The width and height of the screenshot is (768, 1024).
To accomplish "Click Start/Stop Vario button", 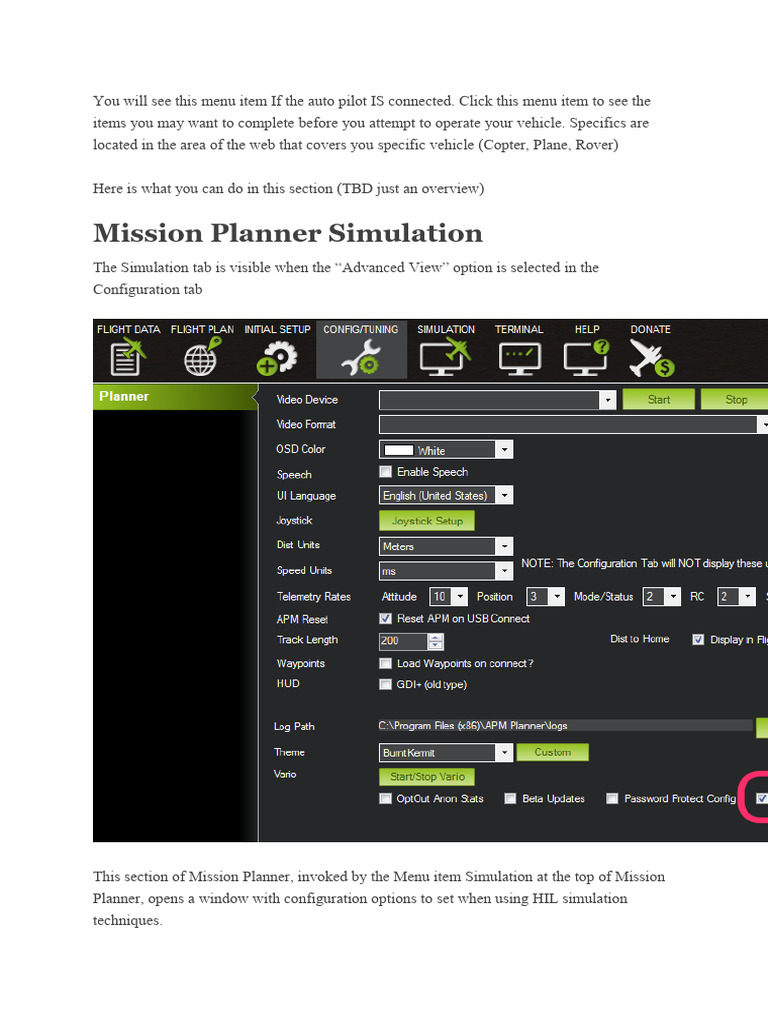I will point(427,776).
